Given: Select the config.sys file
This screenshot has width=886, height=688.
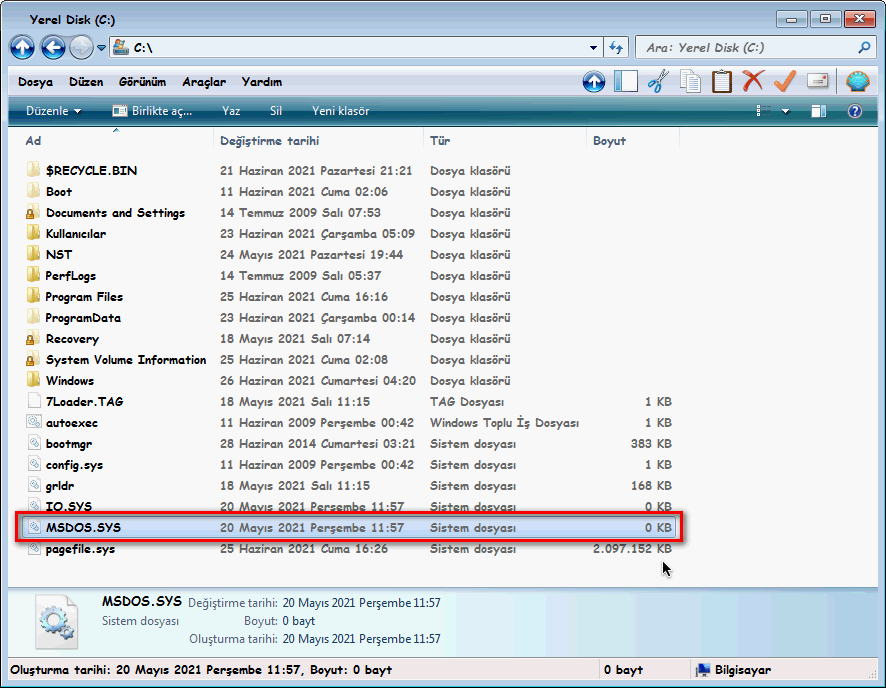Looking at the screenshot, I should 75,465.
